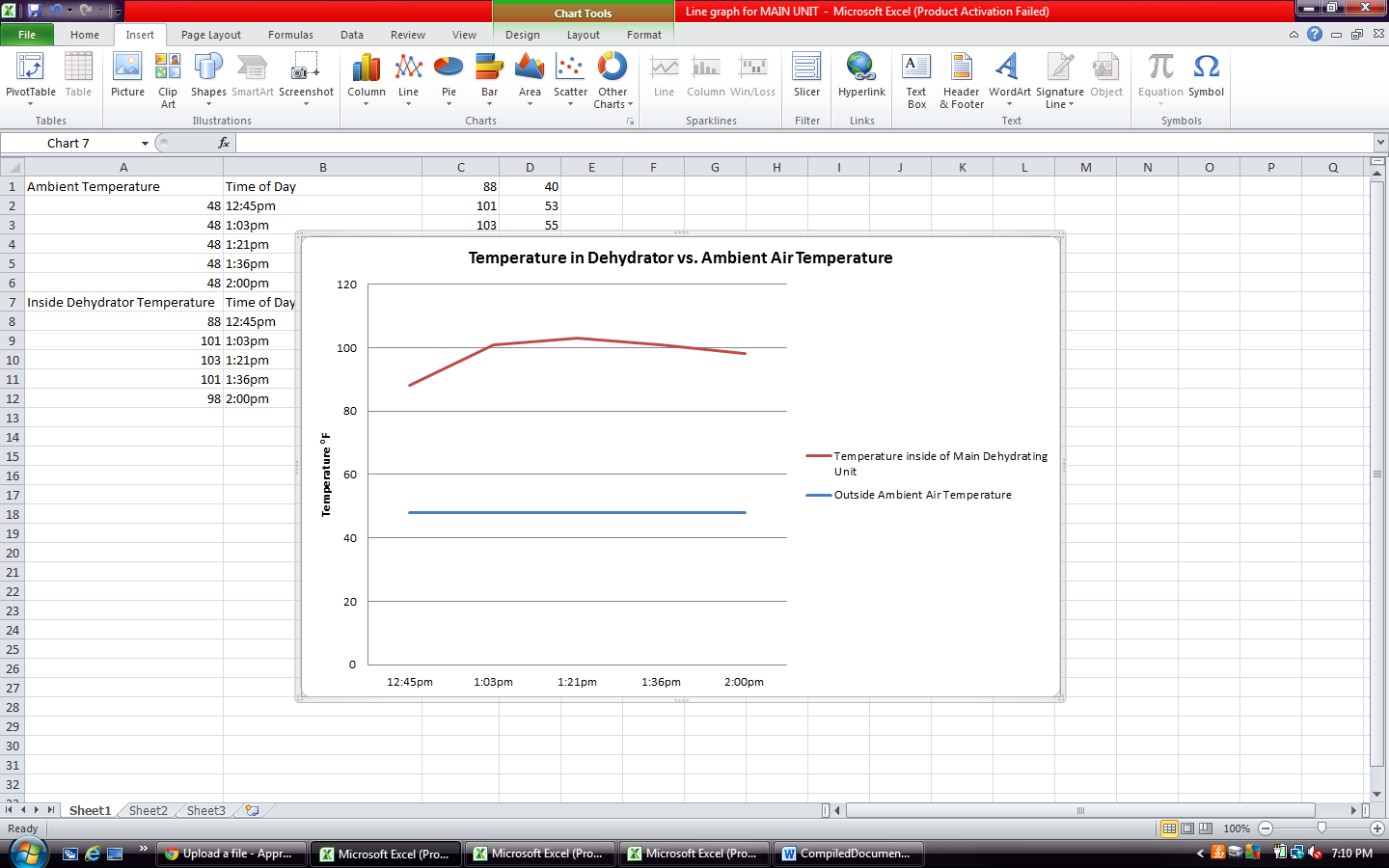Open Chrome 'Upload a file' taskbar window
Viewport: 1389px width, 868px height.
(231, 854)
